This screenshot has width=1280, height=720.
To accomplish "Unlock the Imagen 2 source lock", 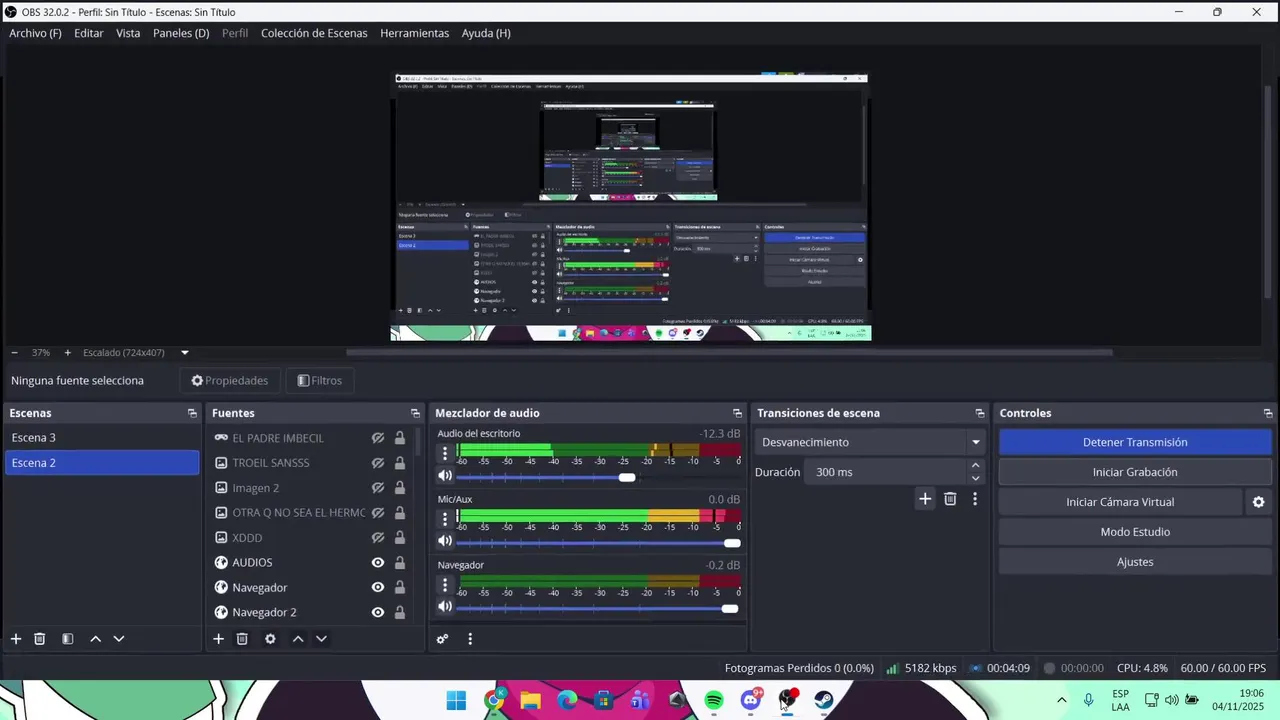I will [x=400, y=488].
